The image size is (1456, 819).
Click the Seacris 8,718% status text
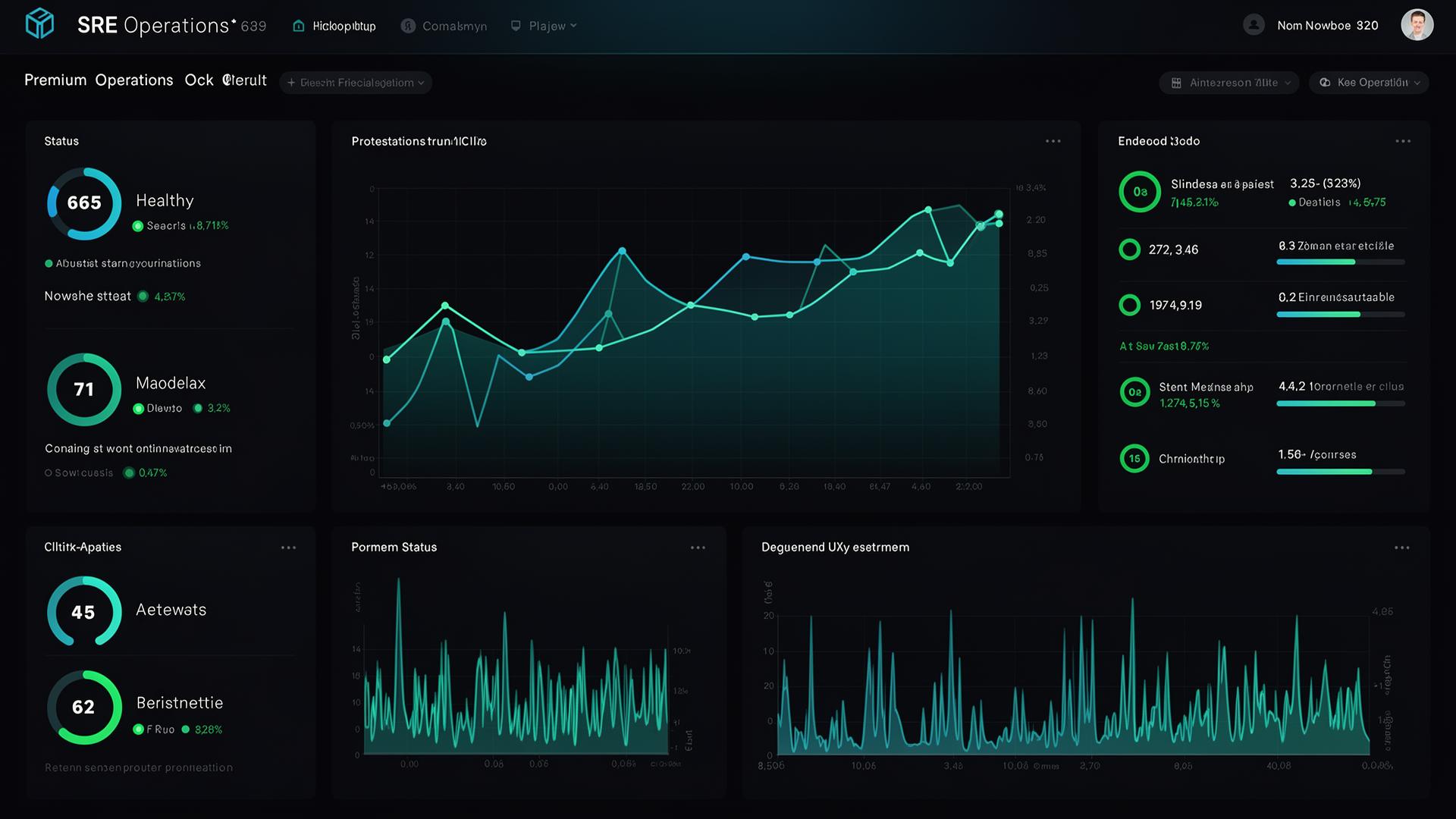(x=187, y=226)
